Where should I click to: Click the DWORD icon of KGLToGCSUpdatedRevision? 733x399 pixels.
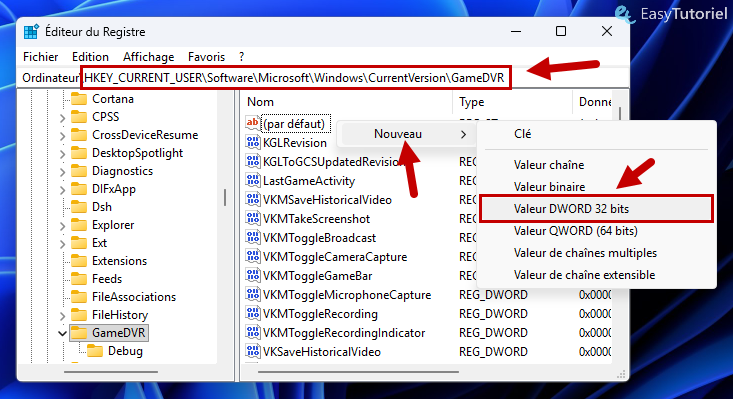click(x=252, y=161)
